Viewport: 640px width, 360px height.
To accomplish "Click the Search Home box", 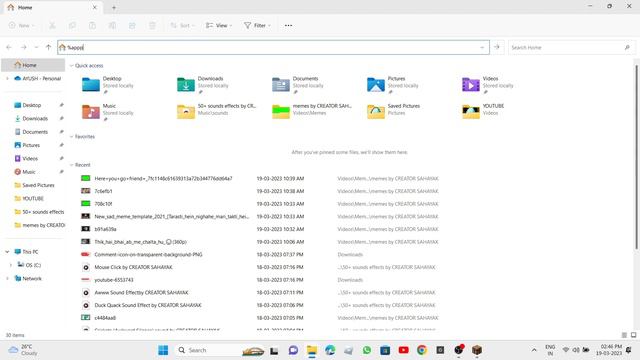I will [x=571, y=47].
